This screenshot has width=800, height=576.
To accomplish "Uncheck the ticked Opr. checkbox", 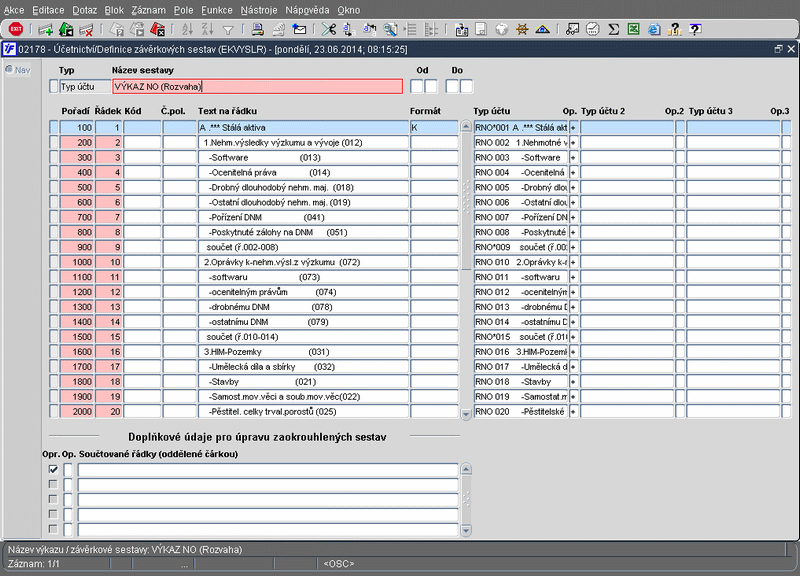I will 53,469.
